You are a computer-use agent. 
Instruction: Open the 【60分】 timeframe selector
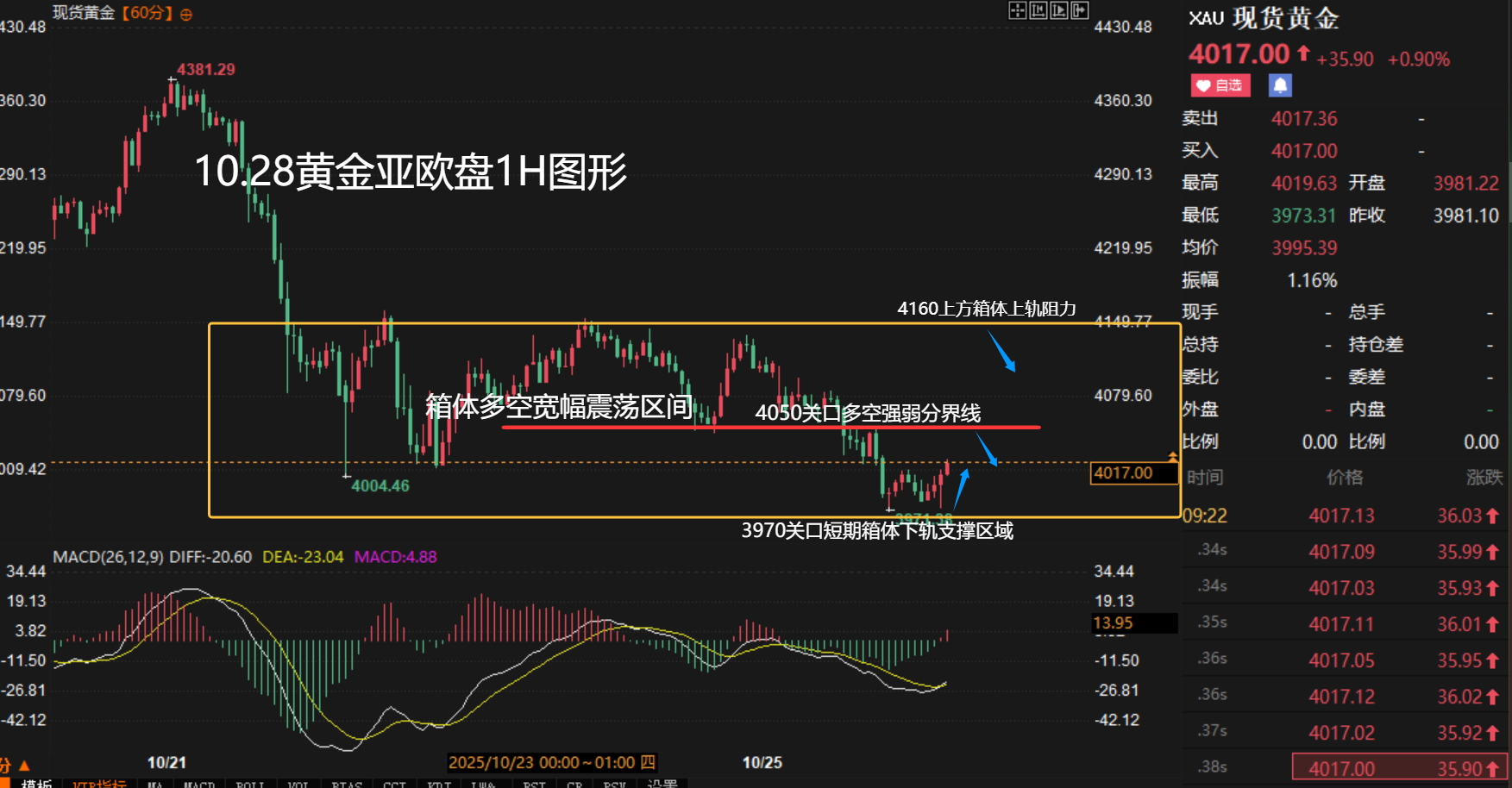(147, 13)
